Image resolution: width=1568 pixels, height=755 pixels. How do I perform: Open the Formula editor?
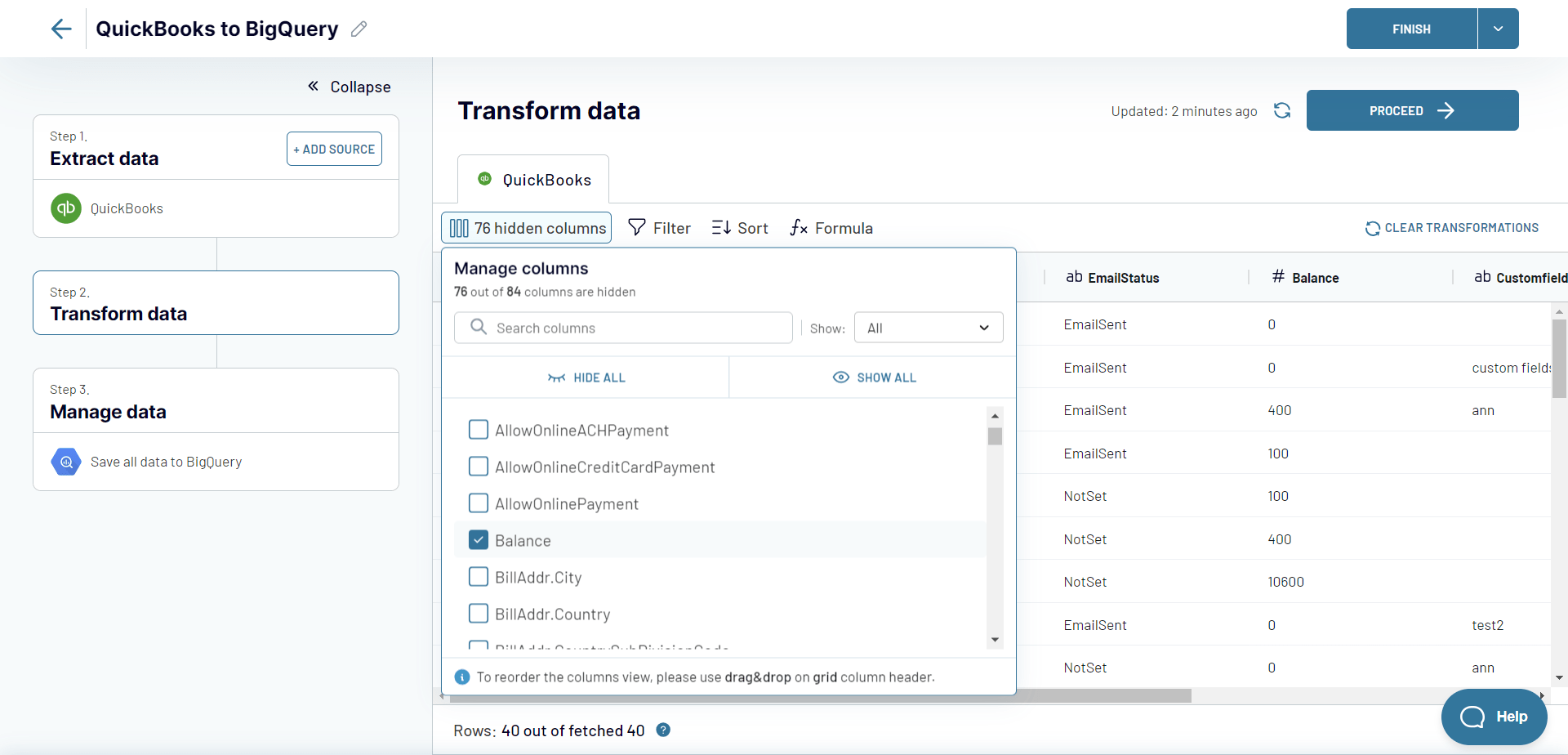(x=831, y=228)
